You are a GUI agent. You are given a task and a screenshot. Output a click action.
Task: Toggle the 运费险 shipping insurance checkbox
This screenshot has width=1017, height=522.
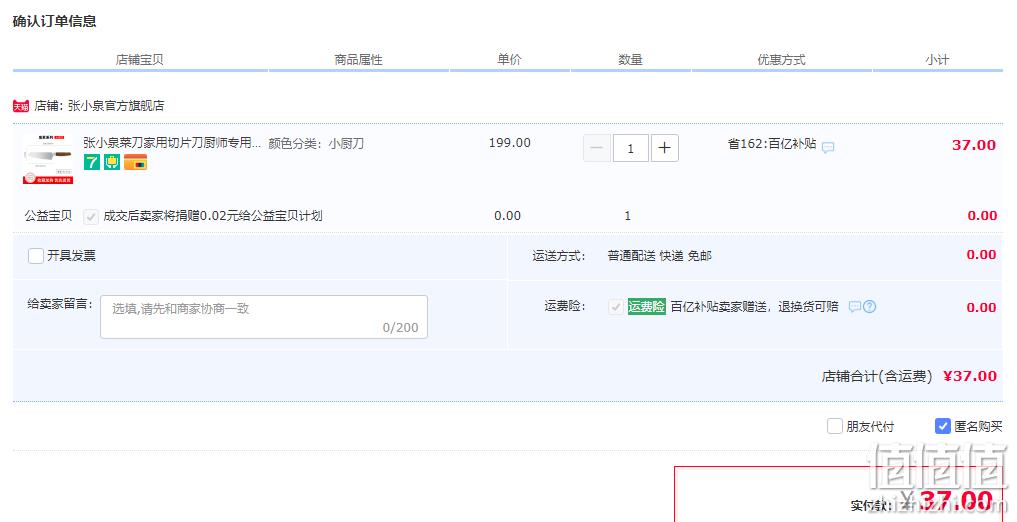(616, 307)
